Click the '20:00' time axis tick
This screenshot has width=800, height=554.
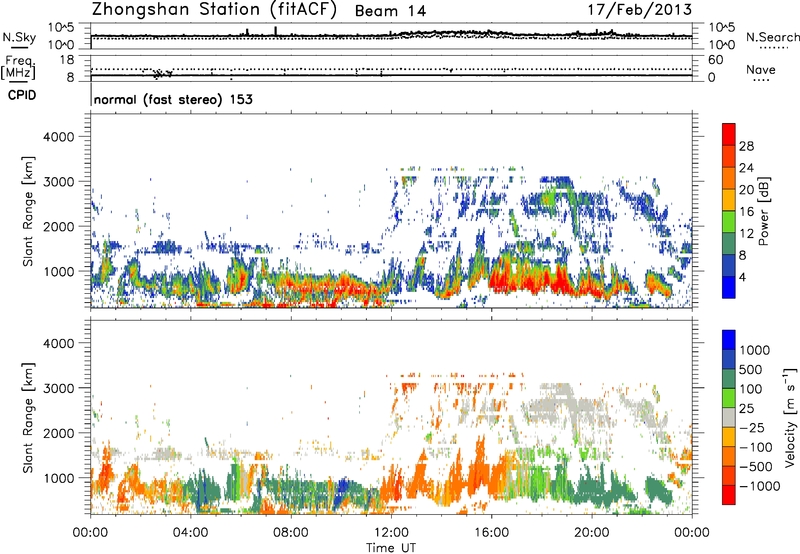coord(592,533)
